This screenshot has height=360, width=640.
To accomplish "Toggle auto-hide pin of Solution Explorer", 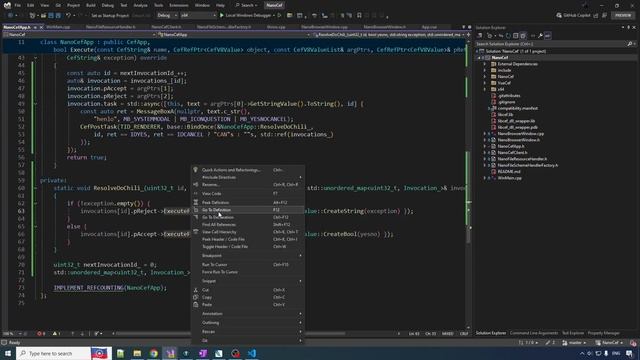I will (629, 27).
